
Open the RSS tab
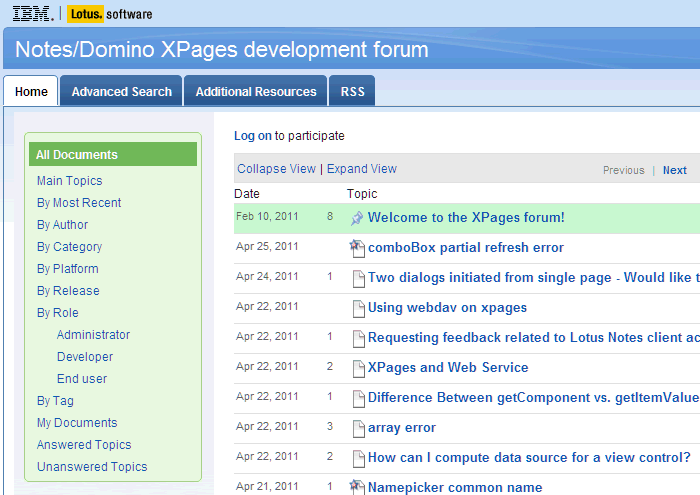(x=352, y=92)
